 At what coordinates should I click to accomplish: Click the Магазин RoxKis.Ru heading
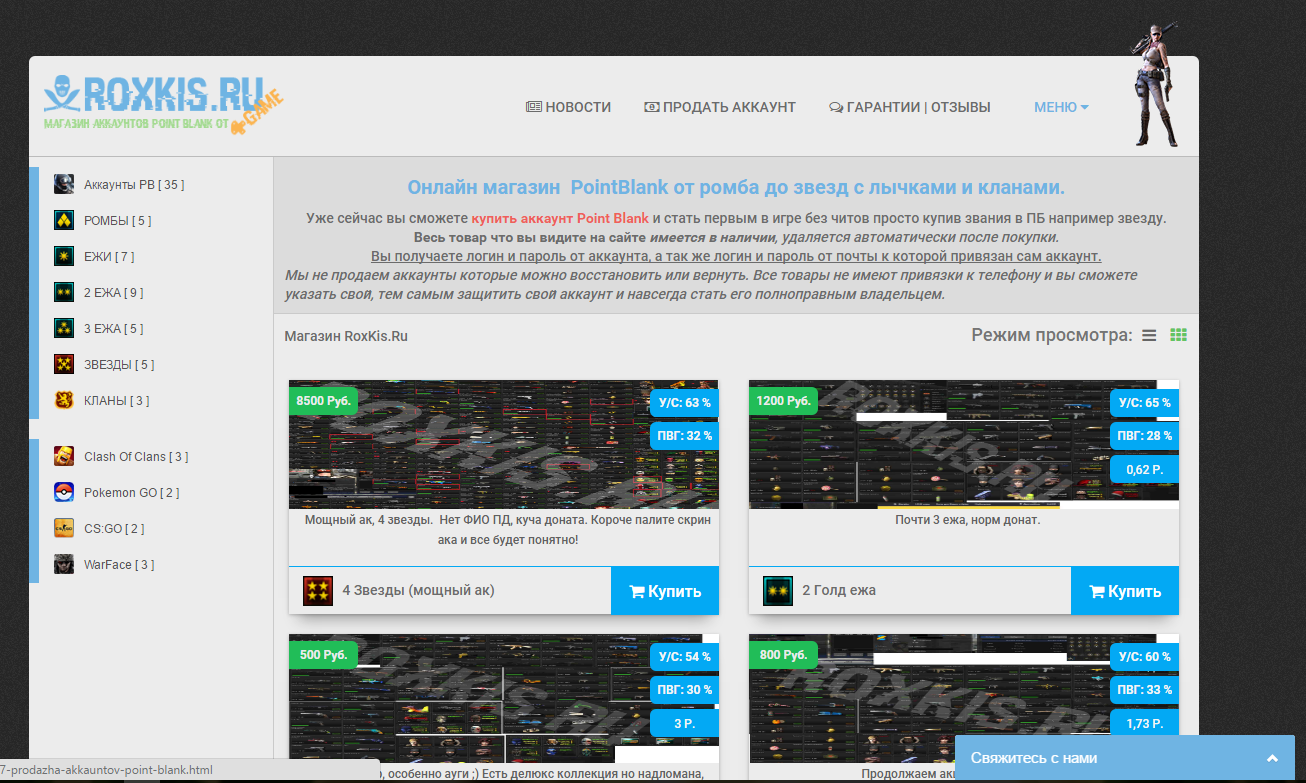pos(346,336)
